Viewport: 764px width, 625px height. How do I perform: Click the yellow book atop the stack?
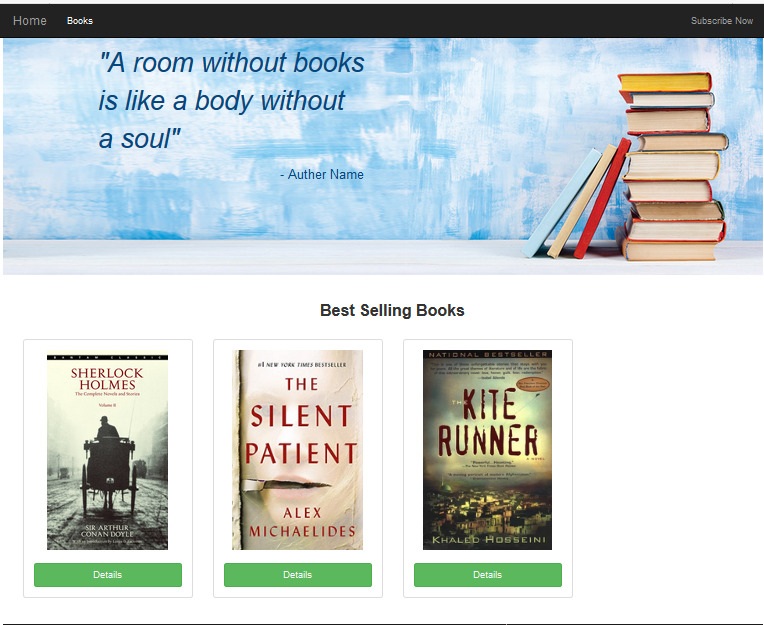[x=665, y=82]
